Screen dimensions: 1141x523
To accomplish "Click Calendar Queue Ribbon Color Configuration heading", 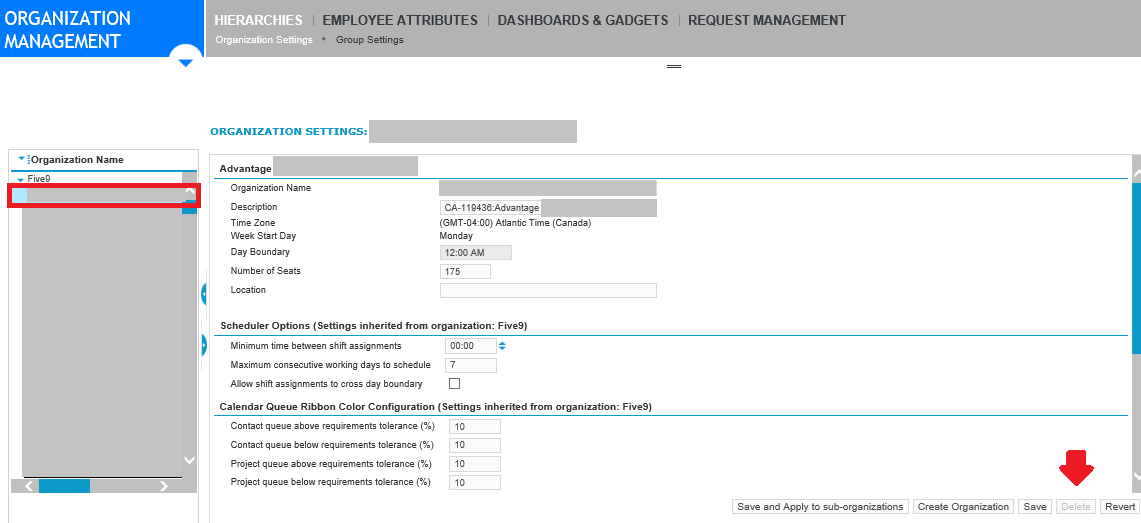I will tap(435, 407).
